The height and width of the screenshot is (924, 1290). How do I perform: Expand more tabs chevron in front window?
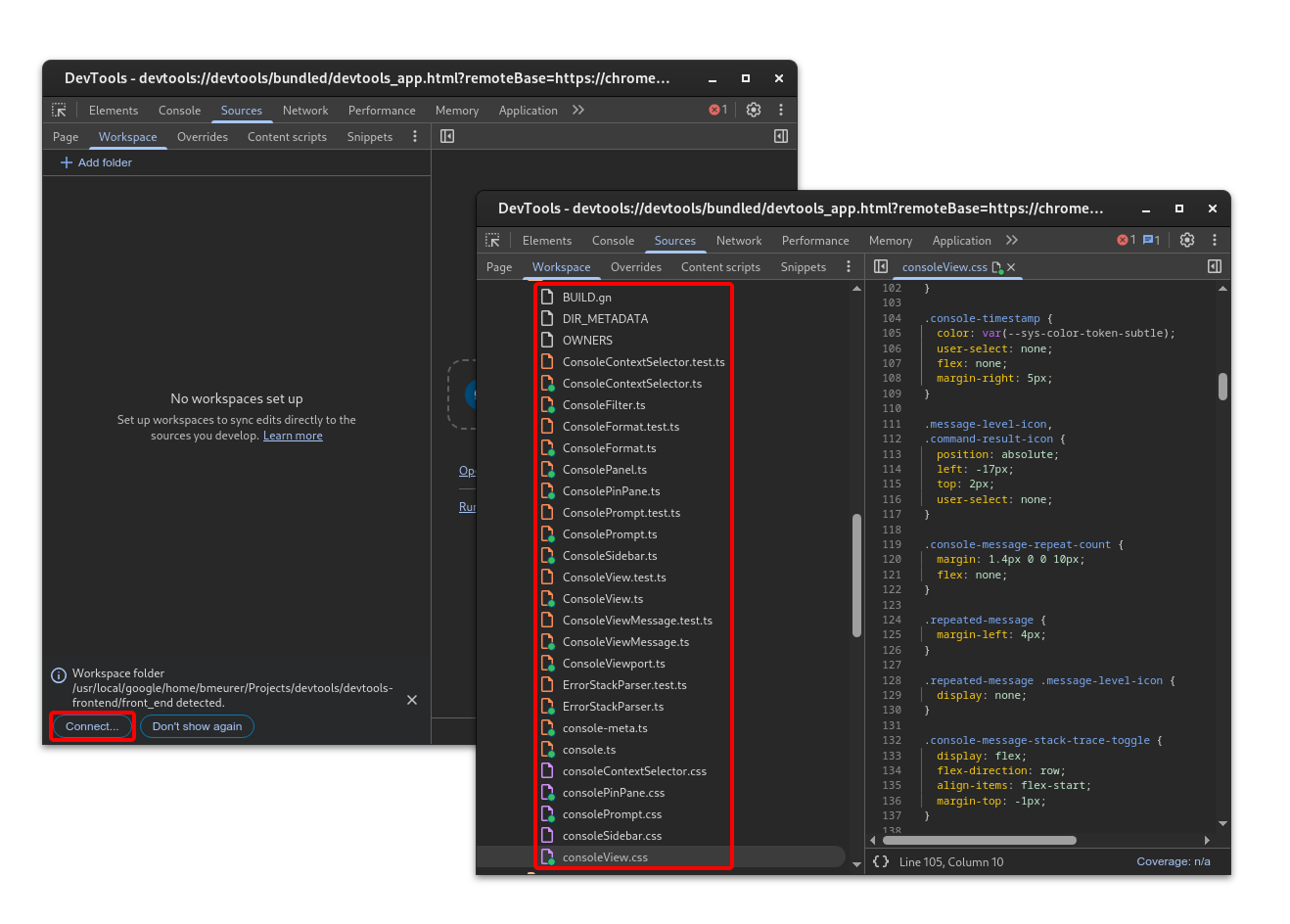point(1012,241)
